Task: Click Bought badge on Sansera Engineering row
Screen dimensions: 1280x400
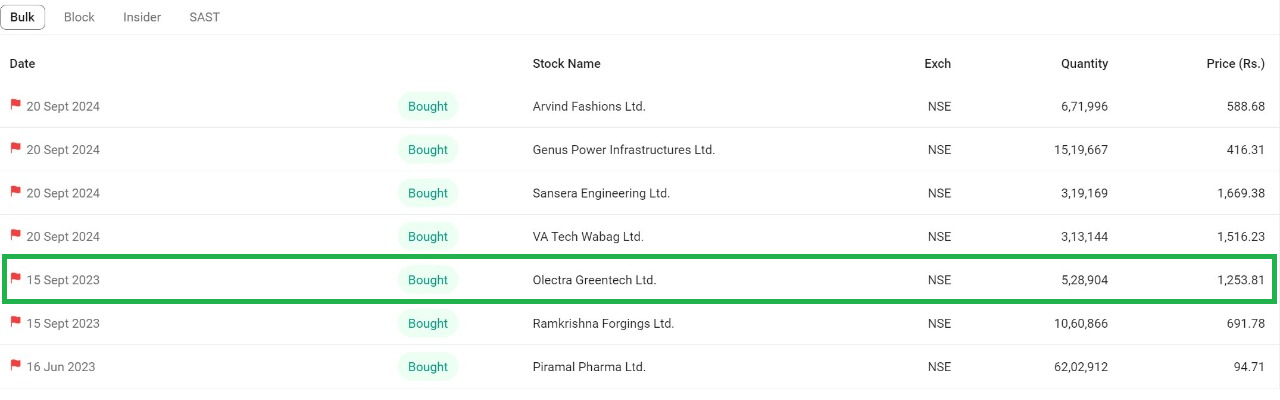Action: [x=428, y=193]
